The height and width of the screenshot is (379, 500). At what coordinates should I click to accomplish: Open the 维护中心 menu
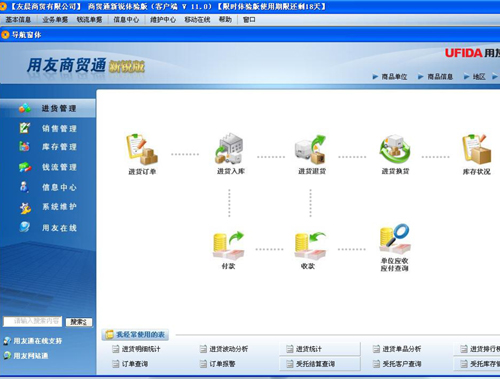click(x=163, y=20)
